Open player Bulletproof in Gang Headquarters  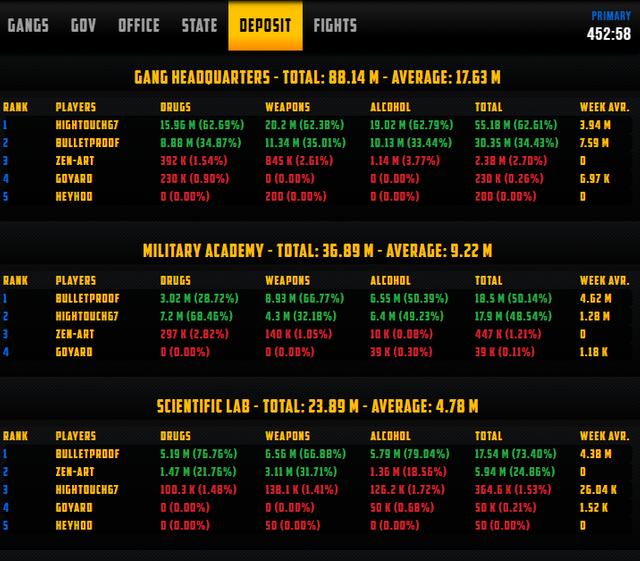(88, 143)
